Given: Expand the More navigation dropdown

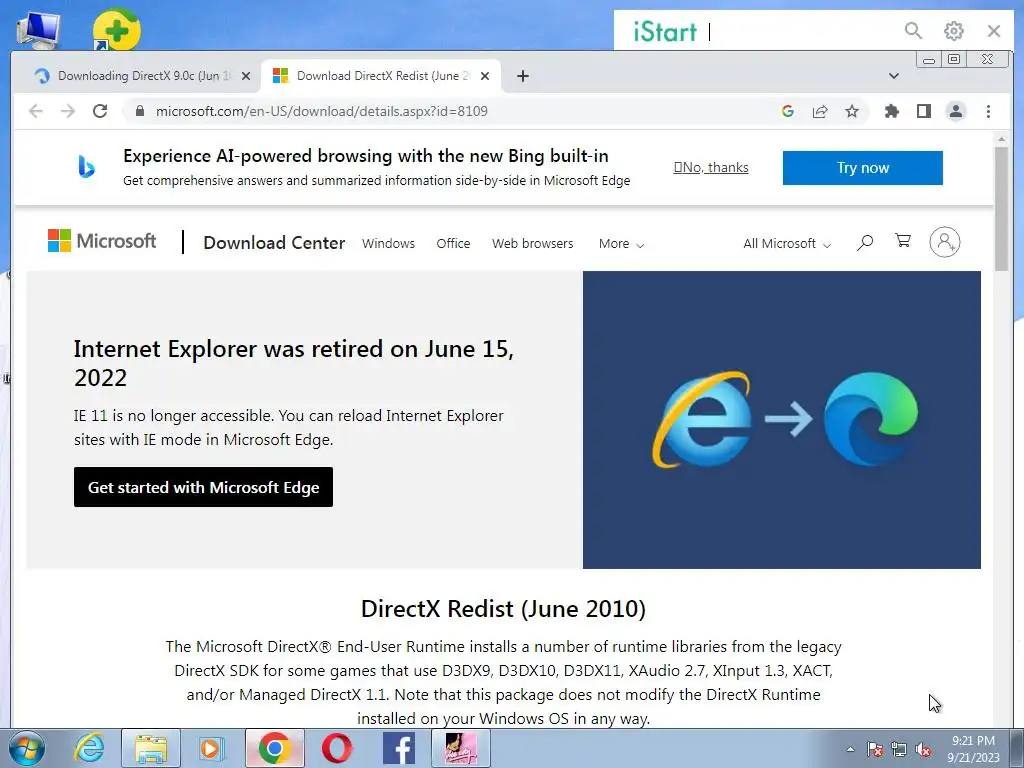Looking at the screenshot, I should tap(621, 244).
